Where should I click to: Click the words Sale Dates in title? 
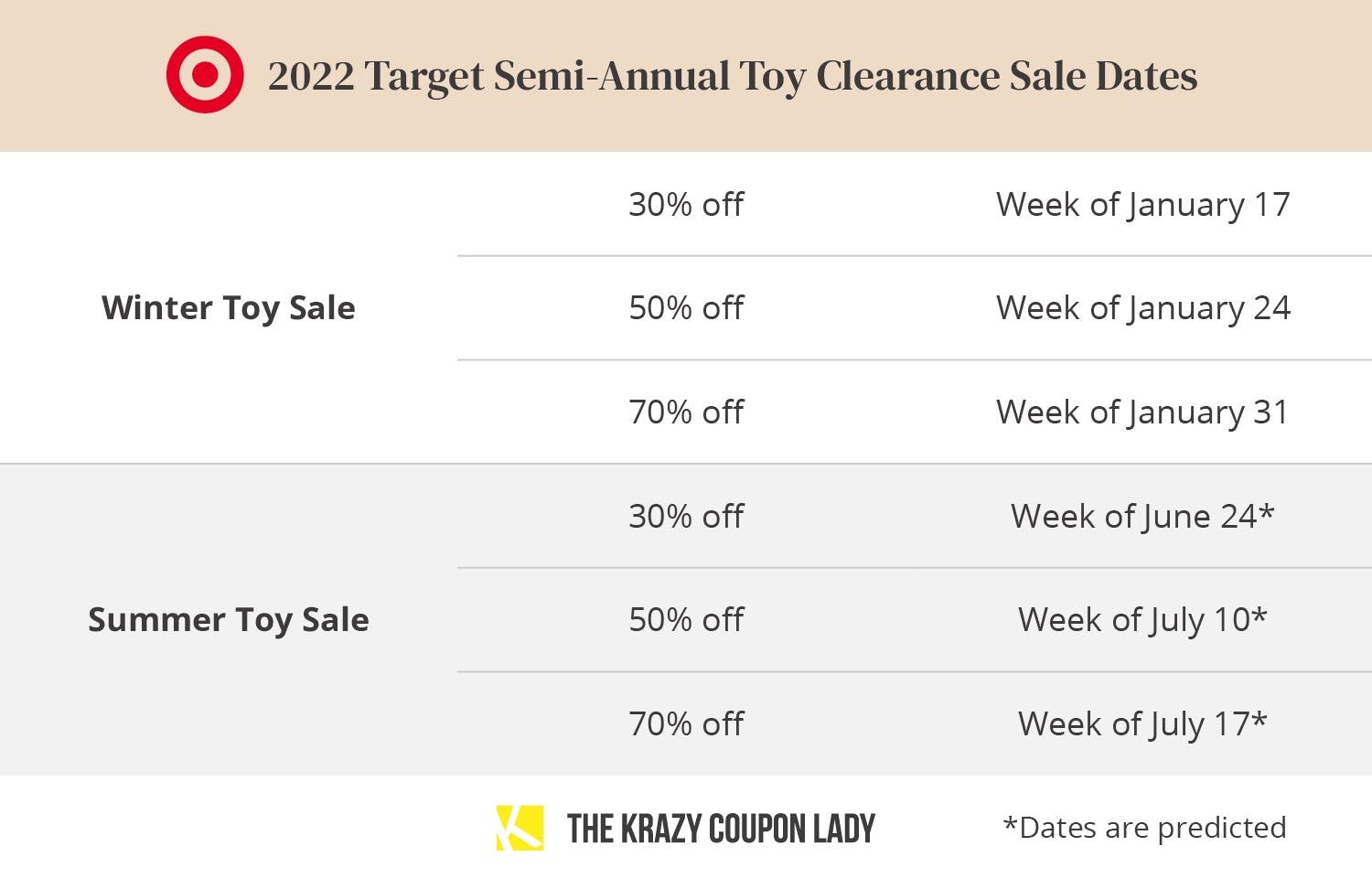[1104, 76]
